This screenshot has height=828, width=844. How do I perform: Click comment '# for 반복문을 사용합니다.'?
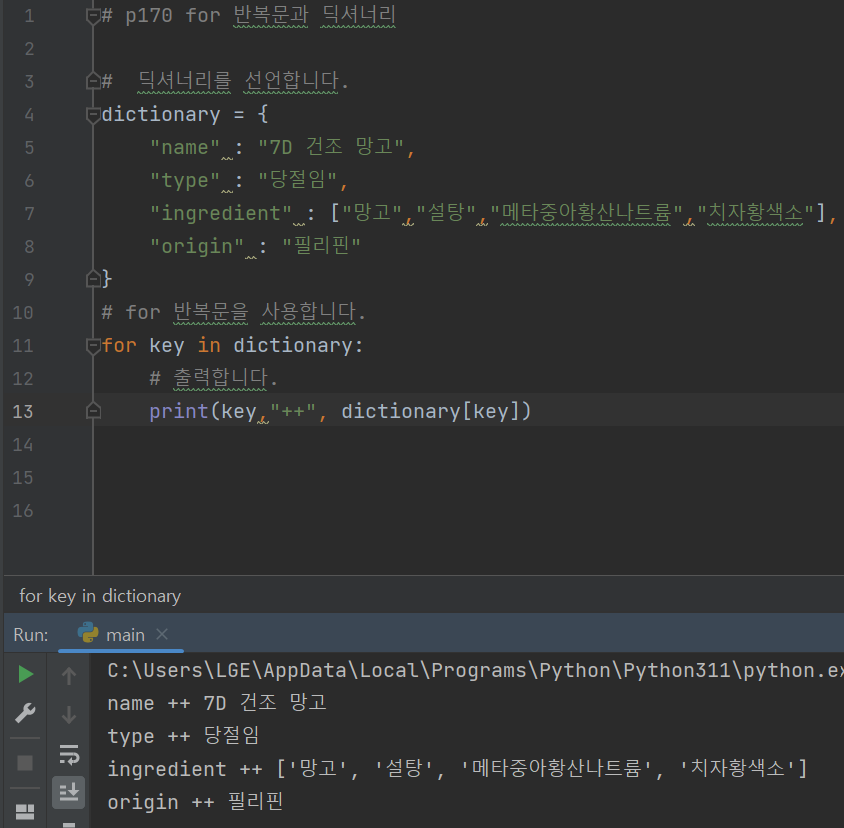tap(234, 312)
